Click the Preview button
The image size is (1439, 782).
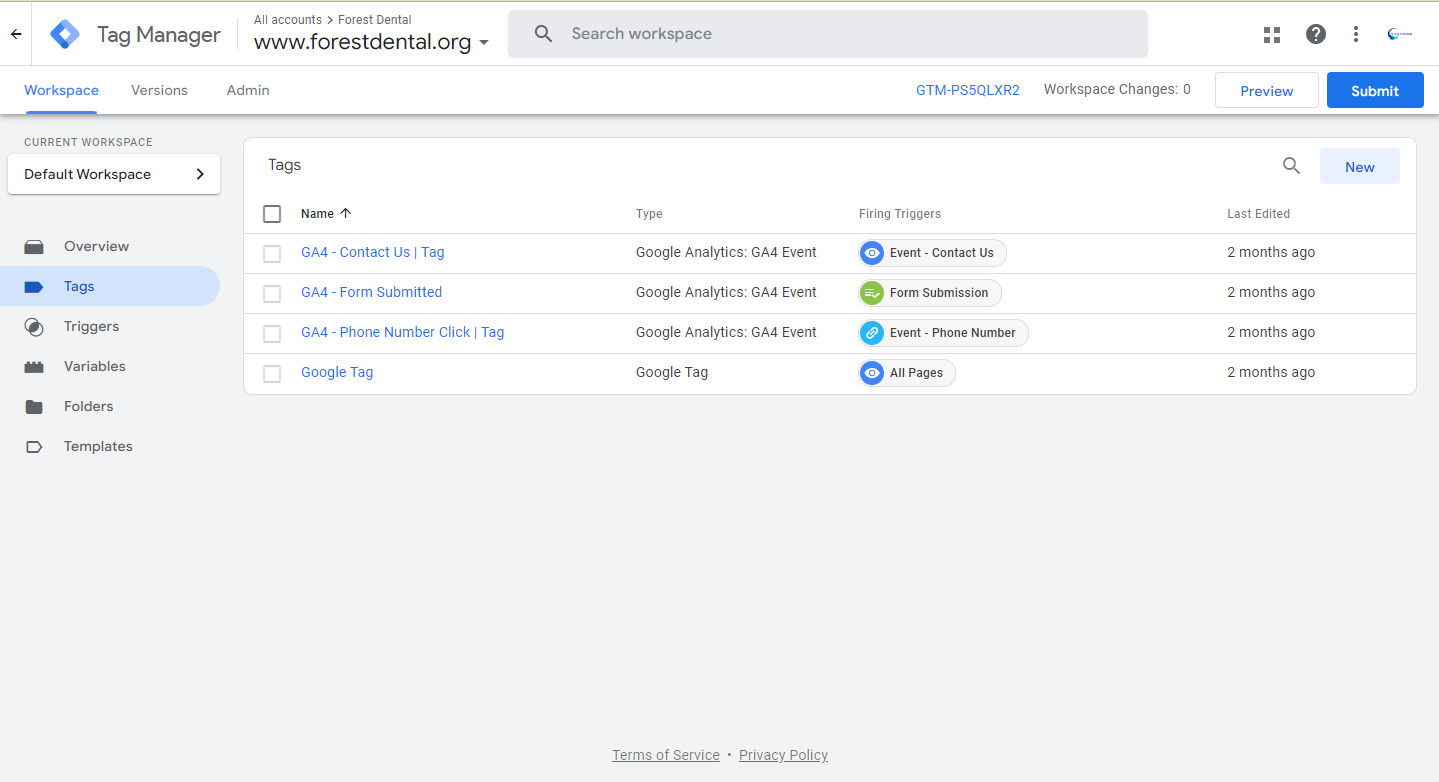point(1267,90)
